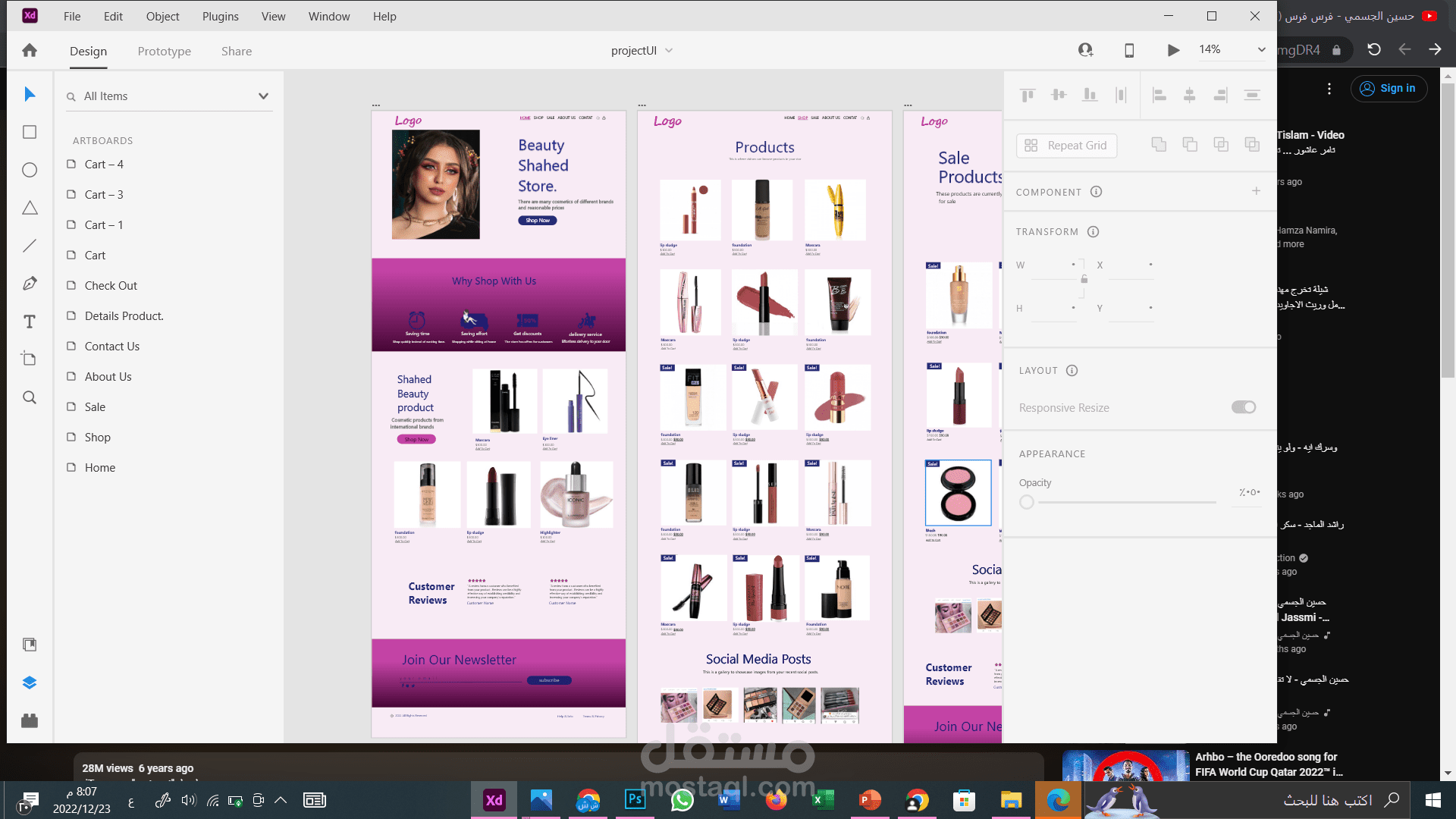Screen dimensions: 1456x819
Task: Click Sign in button in browser
Action: [1389, 88]
